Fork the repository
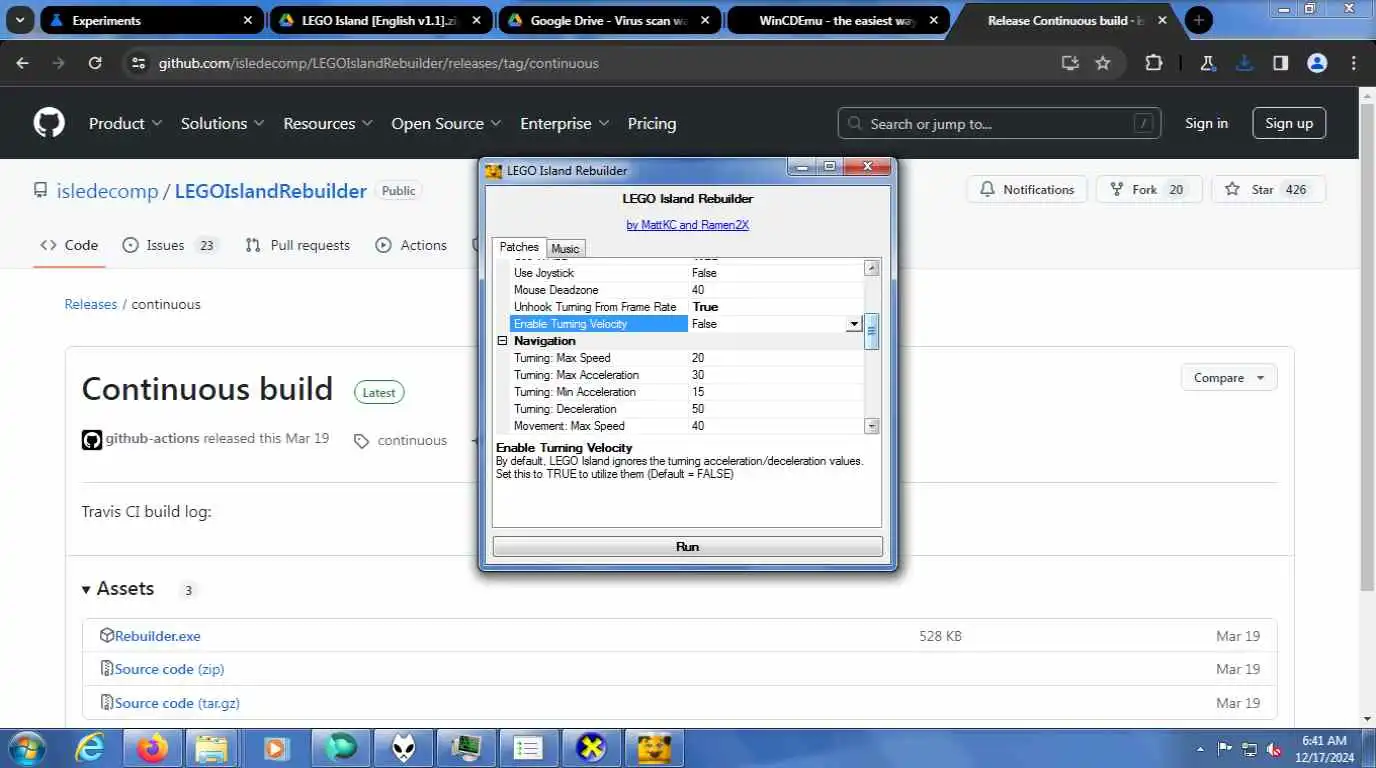The height and width of the screenshot is (768, 1376). (1149, 189)
